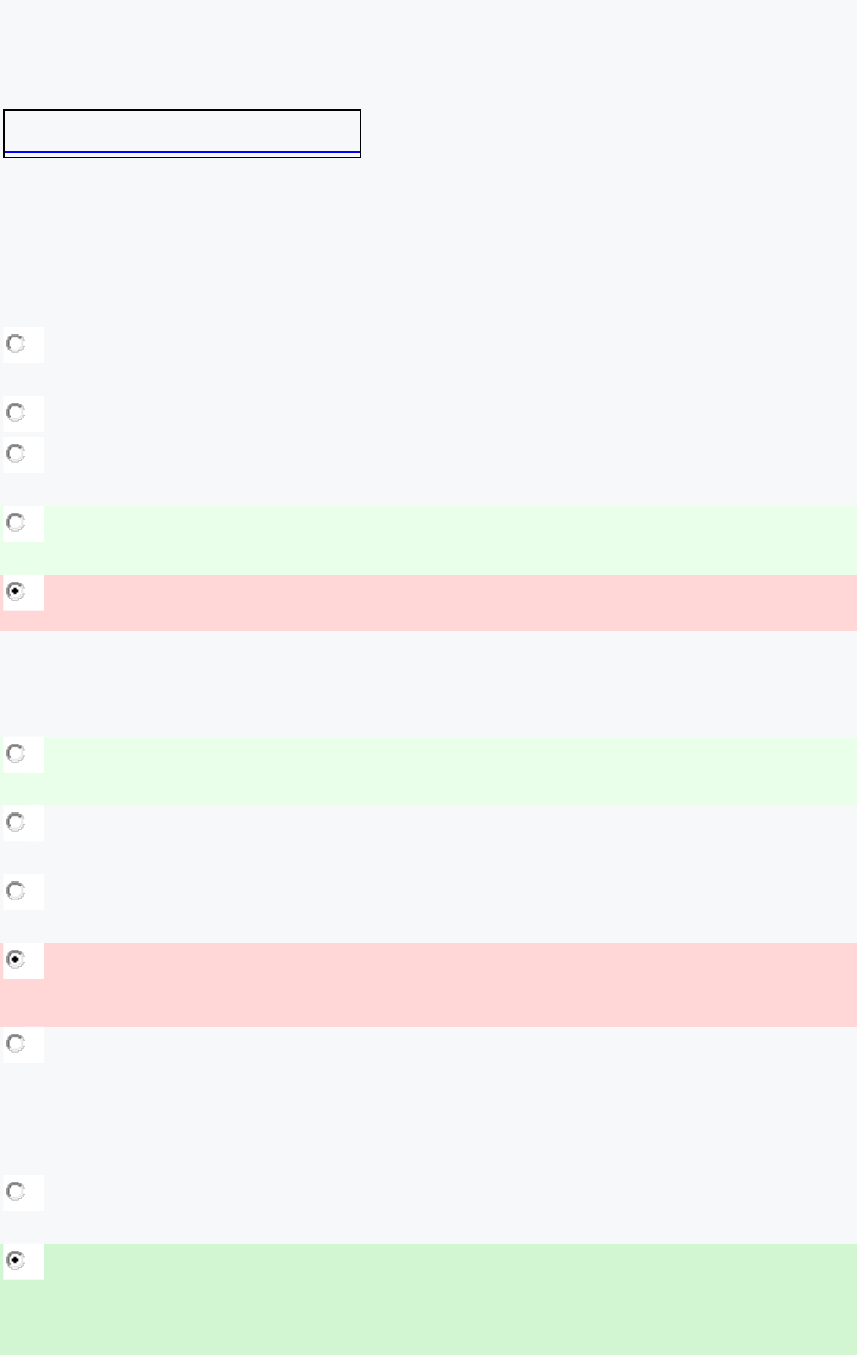Select second radio button in top question group

(x=16, y=412)
